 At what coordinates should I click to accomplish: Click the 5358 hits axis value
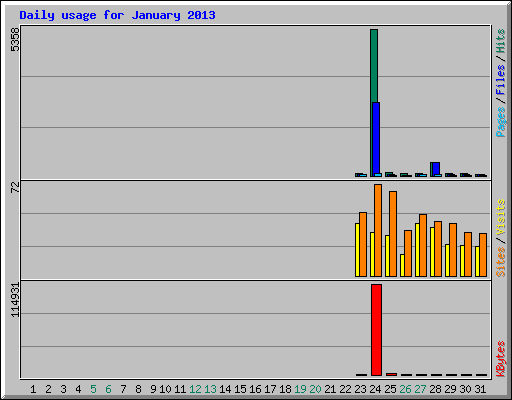15,40
